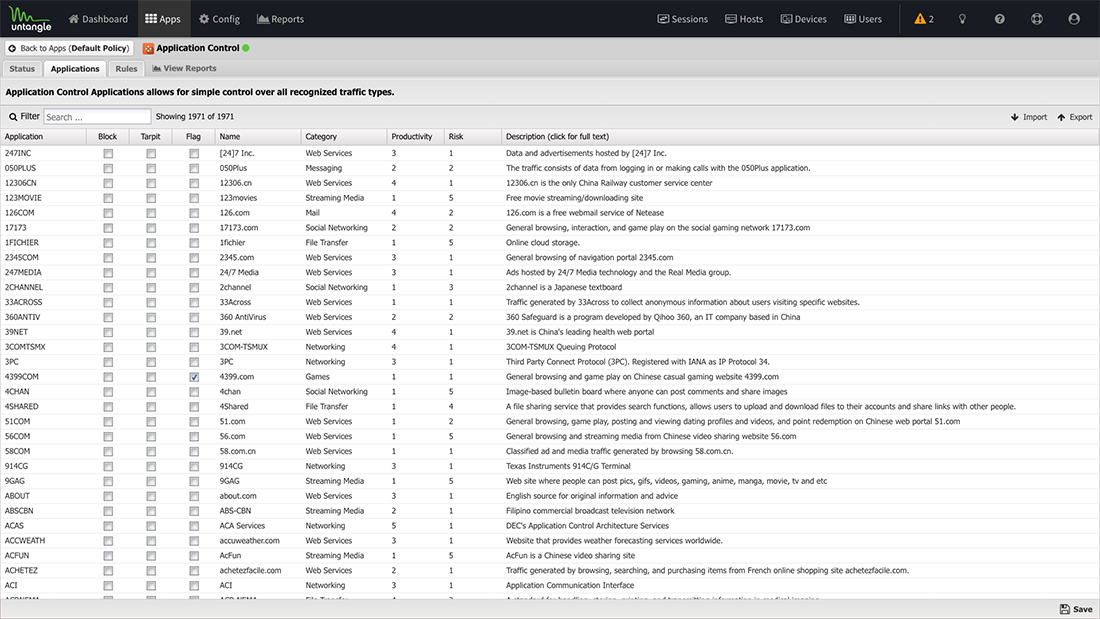Viewport: 1100px width, 619px height.
Task: Open the 360 Safeguard description text
Action: [653, 317]
